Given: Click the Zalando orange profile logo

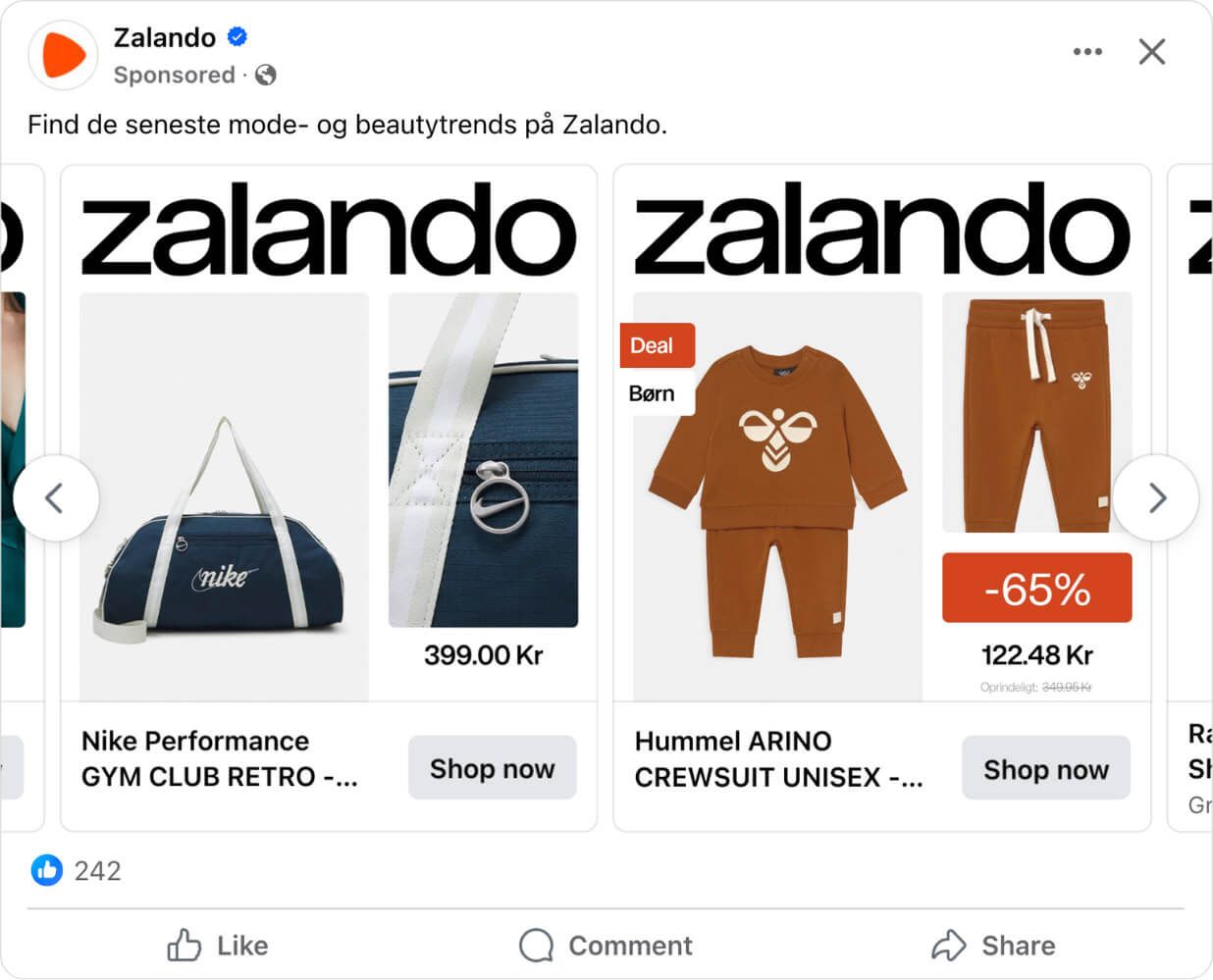Looking at the screenshot, I should point(63,55).
